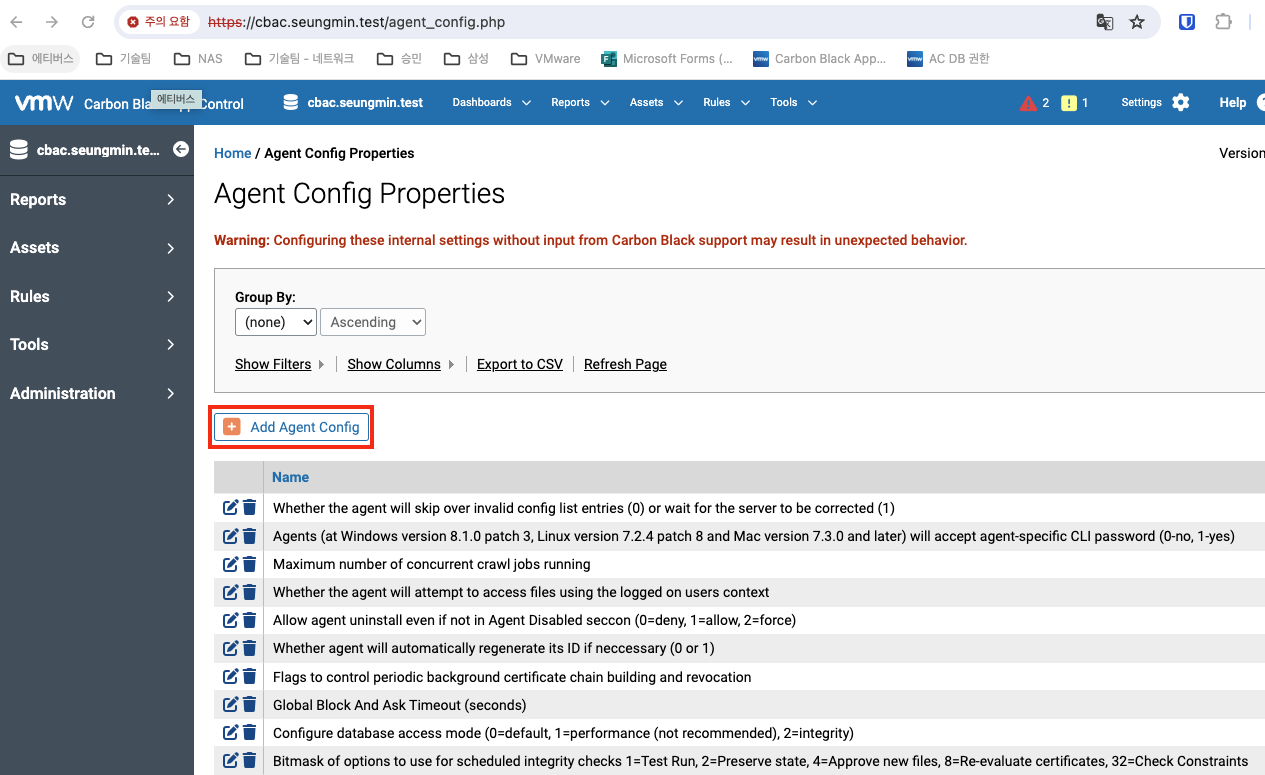Edit the Allow agent uninstall row

pyautogui.click(x=230, y=620)
